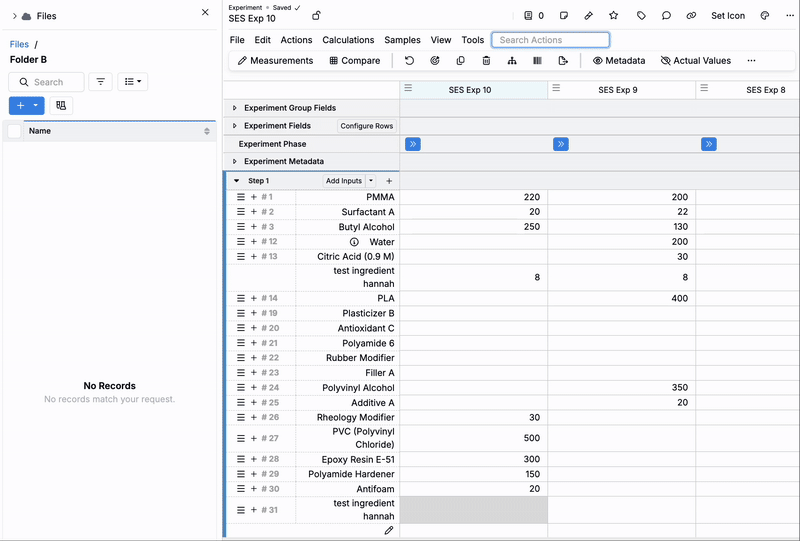Click the trash delete icon

point(486,61)
